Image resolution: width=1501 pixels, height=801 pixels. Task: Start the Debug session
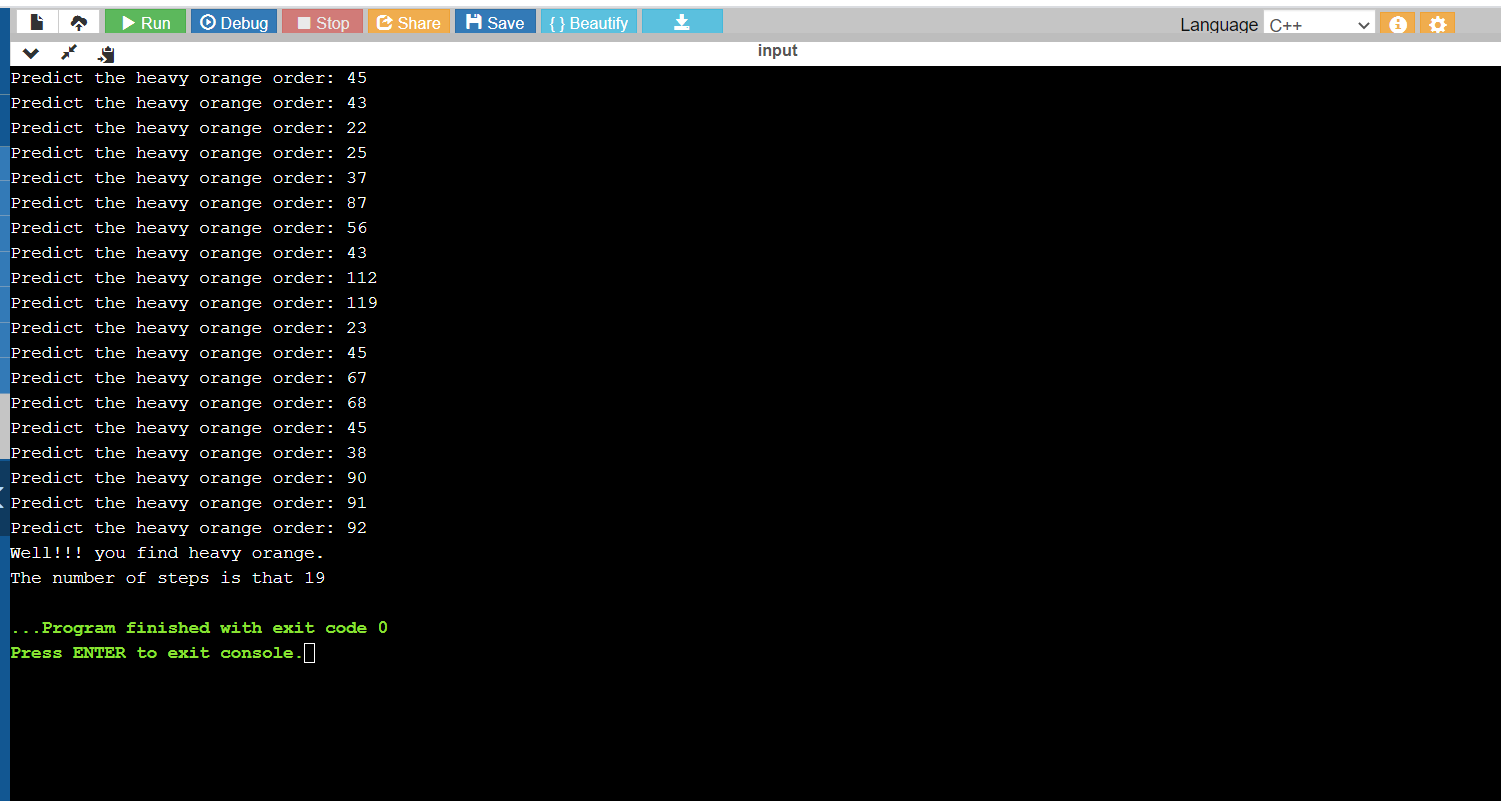coord(234,22)
